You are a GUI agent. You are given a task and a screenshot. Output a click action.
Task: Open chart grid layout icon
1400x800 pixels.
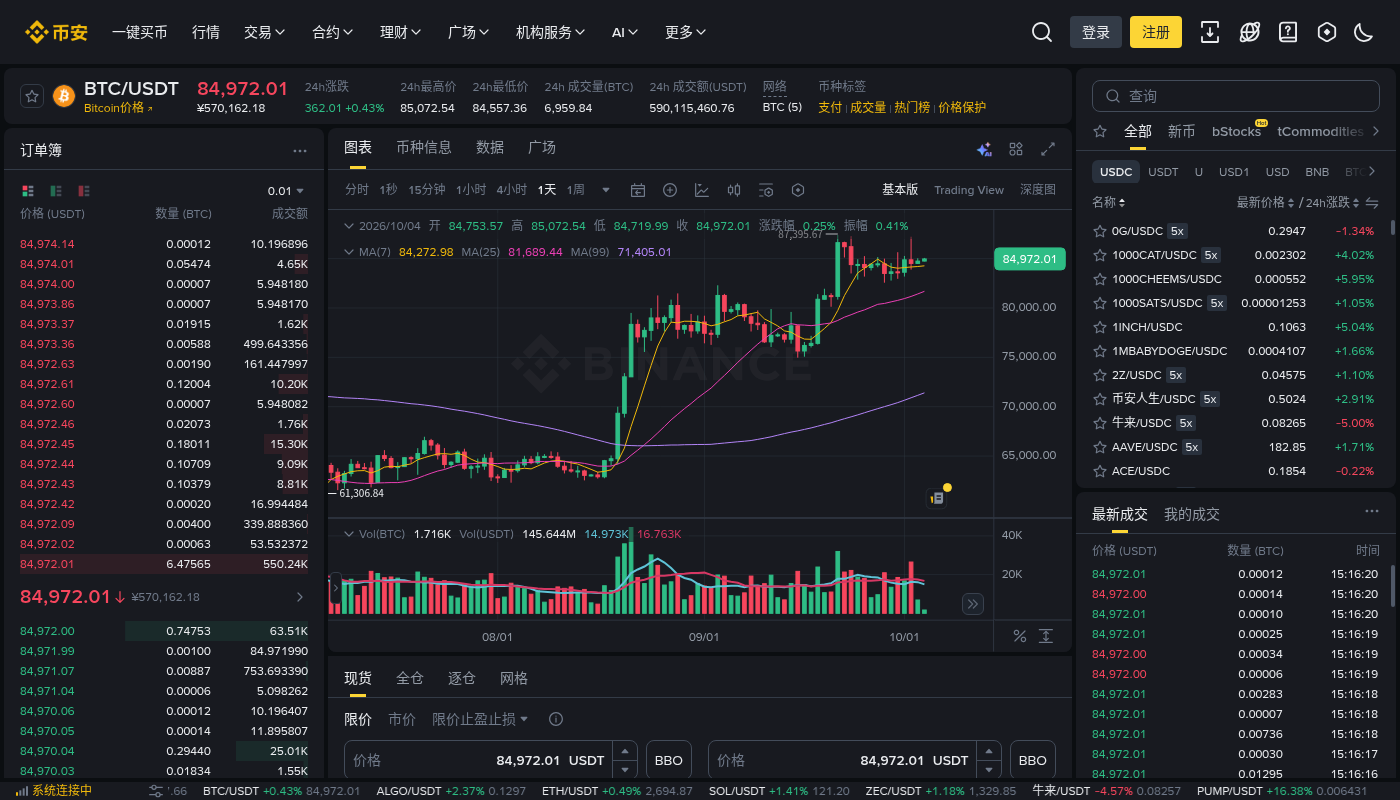pyautogui.click(x=1016, y=149)
